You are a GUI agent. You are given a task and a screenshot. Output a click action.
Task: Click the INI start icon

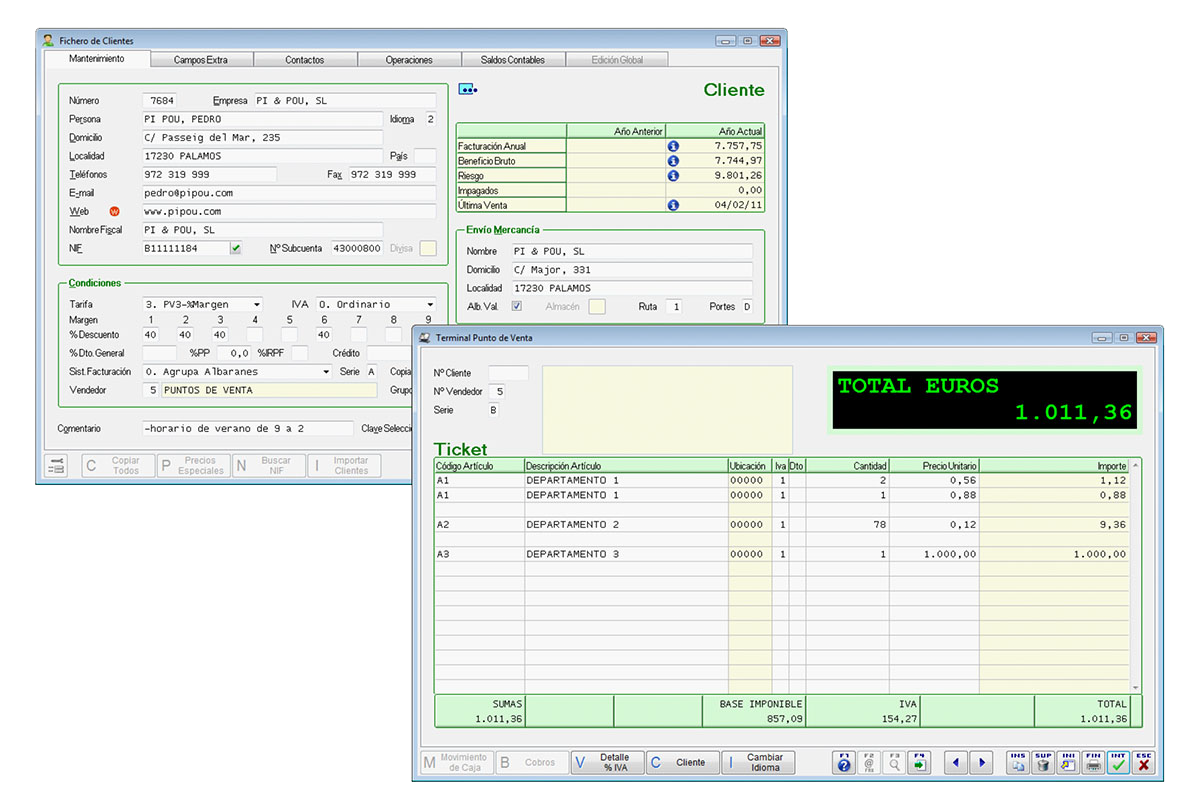1068,763
